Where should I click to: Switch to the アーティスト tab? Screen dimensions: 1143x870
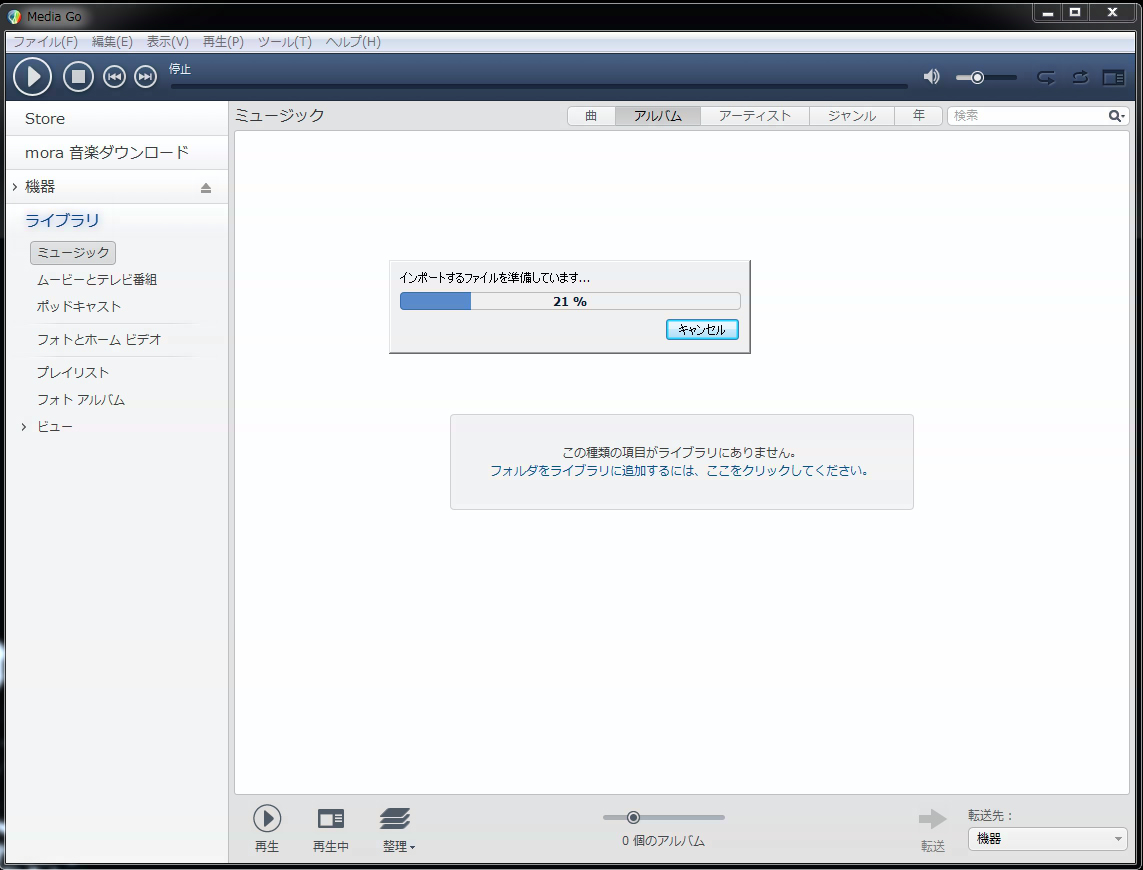(754, 116)
